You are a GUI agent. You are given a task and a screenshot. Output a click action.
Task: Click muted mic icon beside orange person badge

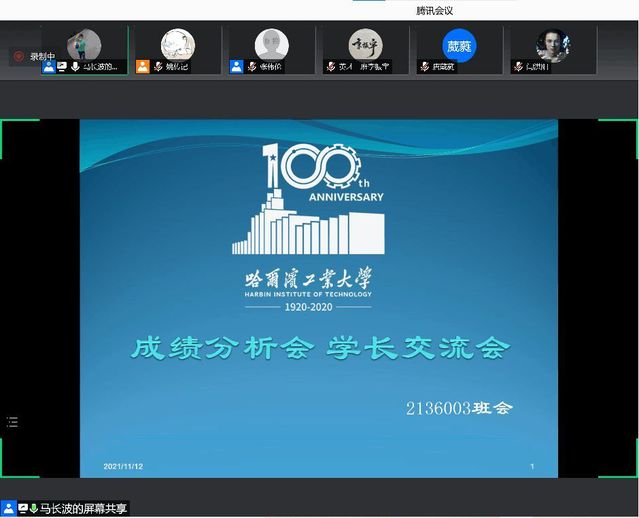[158, 66]
